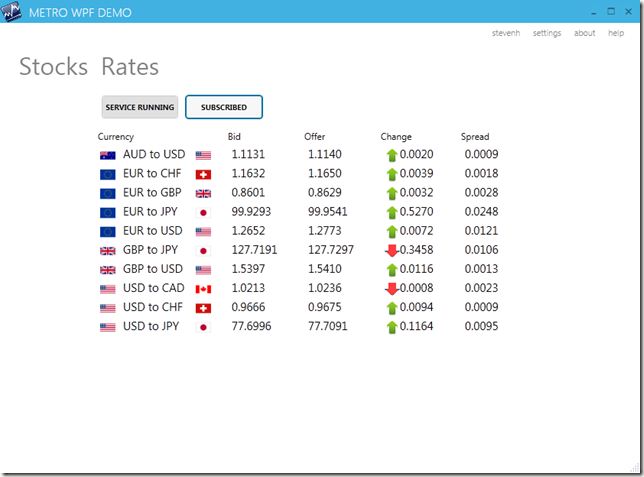Click UK flag in EUR to GBP row
Image resolution: width=644 pixels, height=477 pixels.
[x=203, y=194]
